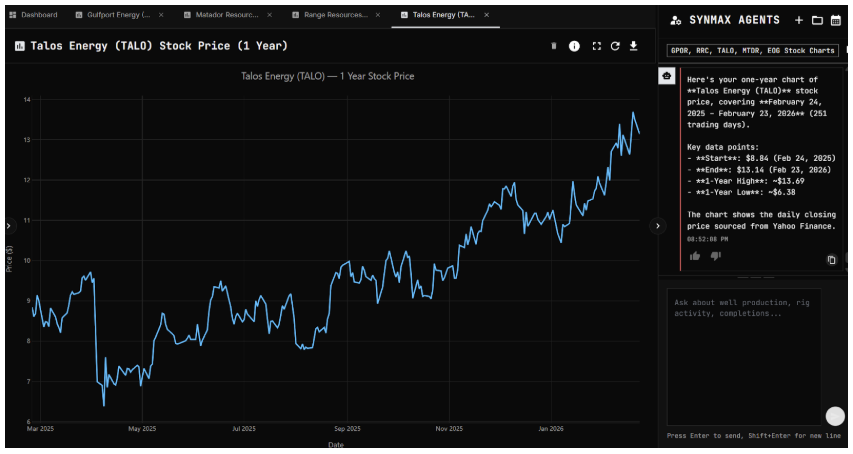Screen dimensions: 853x454
Task: Copy the agent's response to clipboard
Action: pyautogui.click(x=831, y=260)
